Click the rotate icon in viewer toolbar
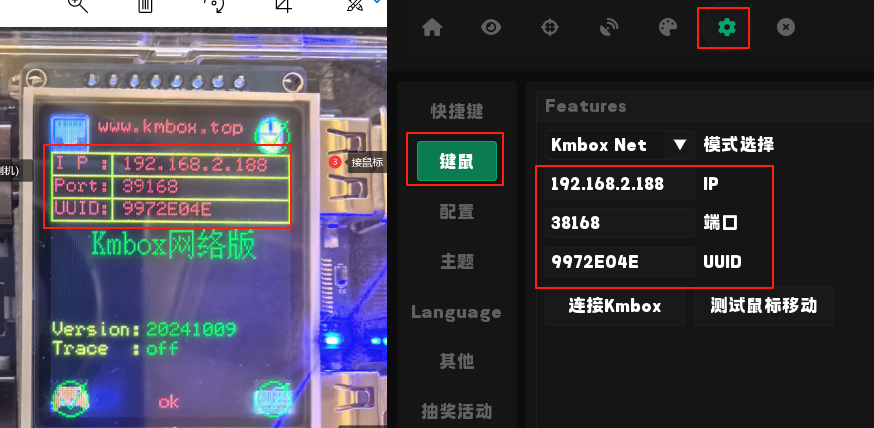Viewport: 874px width, 428px height. (214, 4)
